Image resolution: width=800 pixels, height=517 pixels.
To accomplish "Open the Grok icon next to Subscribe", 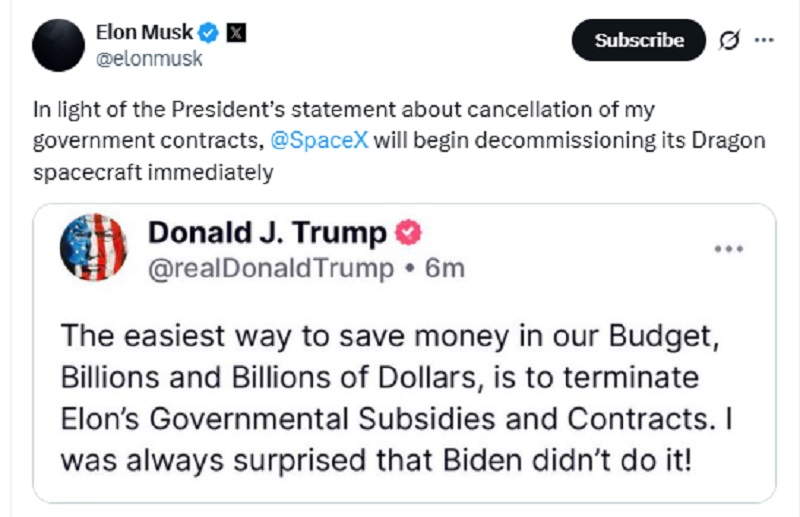I will click(729, 40).
